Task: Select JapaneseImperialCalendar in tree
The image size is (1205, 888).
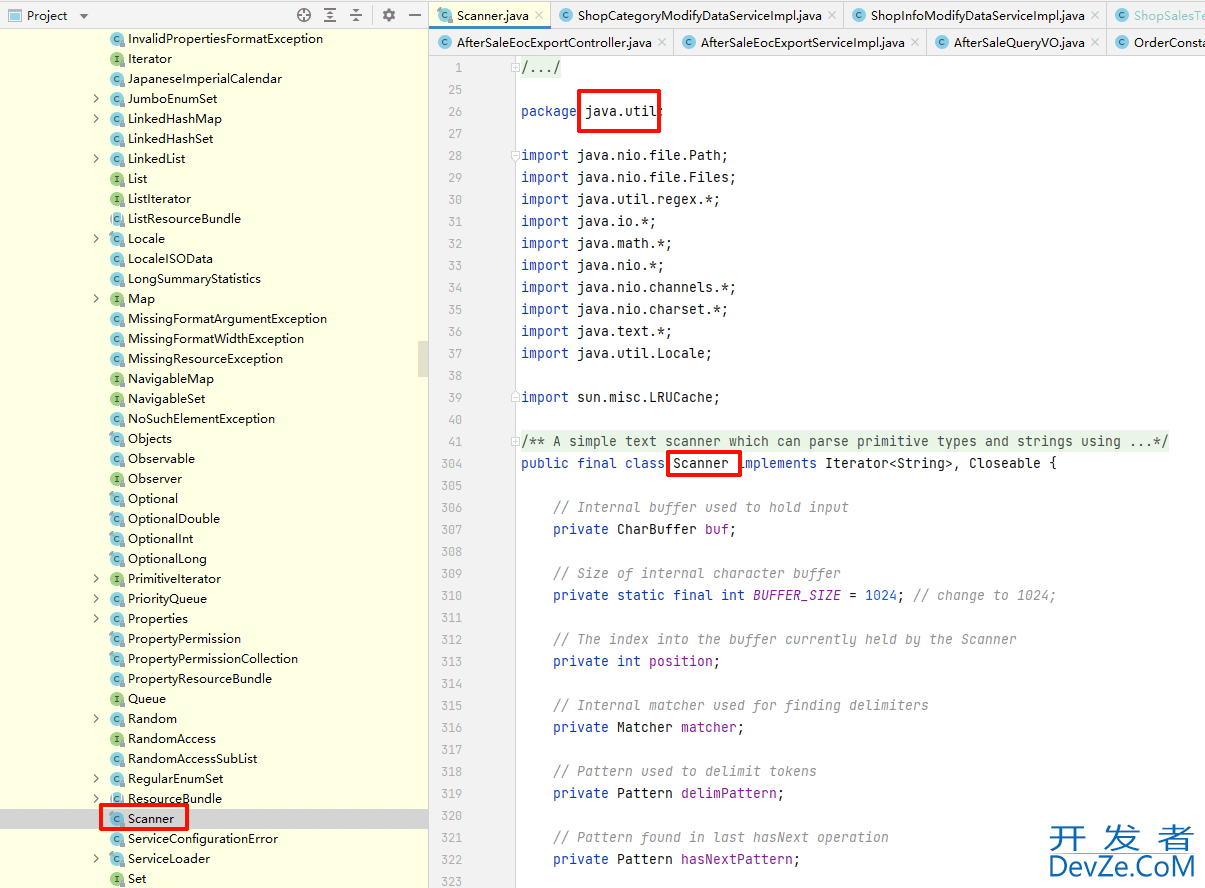Action: (204, 78)
